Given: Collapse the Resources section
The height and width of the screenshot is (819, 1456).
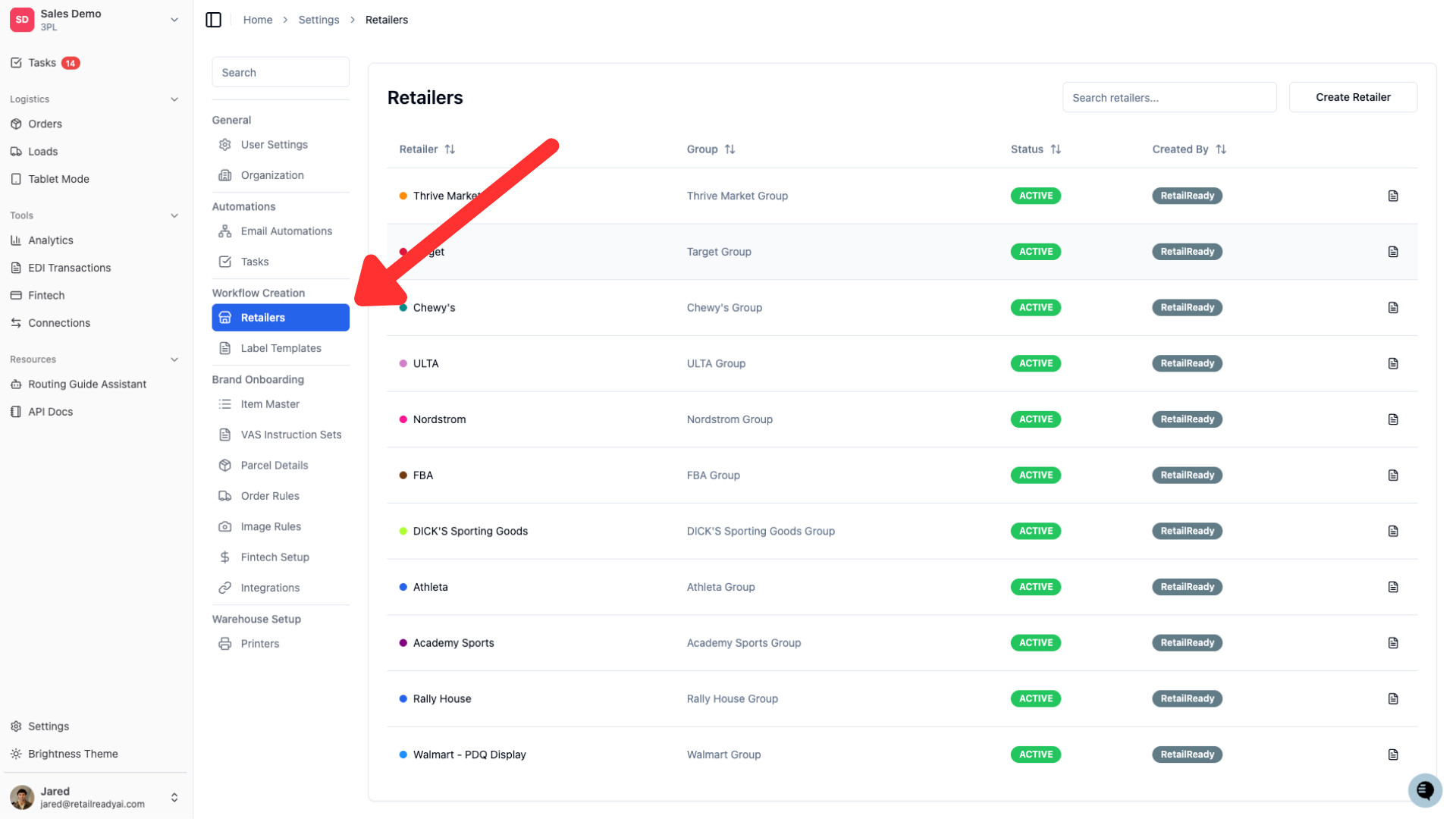Looking at the screenshot, I should [x=174, y=359].
